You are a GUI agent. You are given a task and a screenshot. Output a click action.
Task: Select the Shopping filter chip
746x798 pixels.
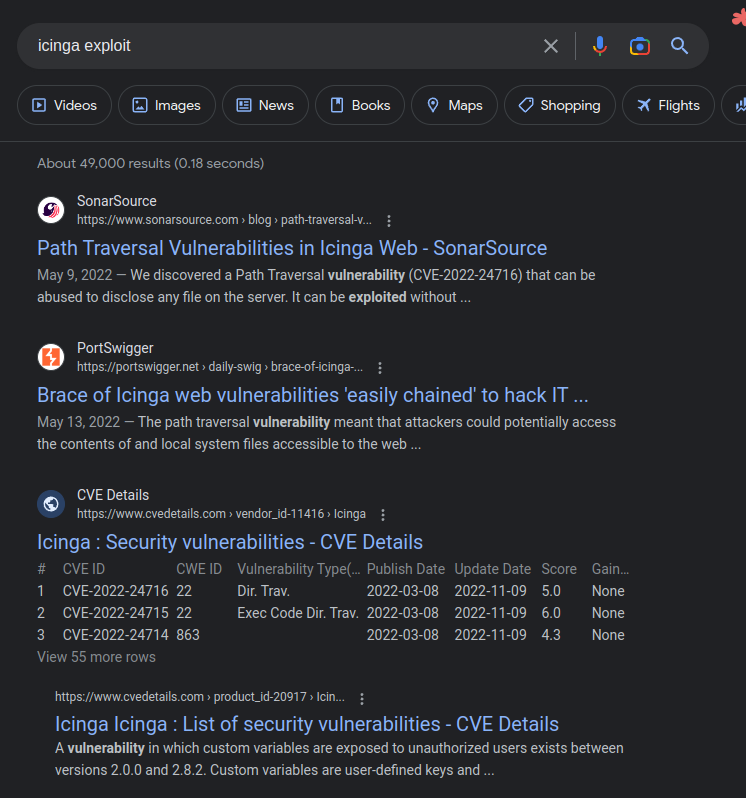coord(559,105)
